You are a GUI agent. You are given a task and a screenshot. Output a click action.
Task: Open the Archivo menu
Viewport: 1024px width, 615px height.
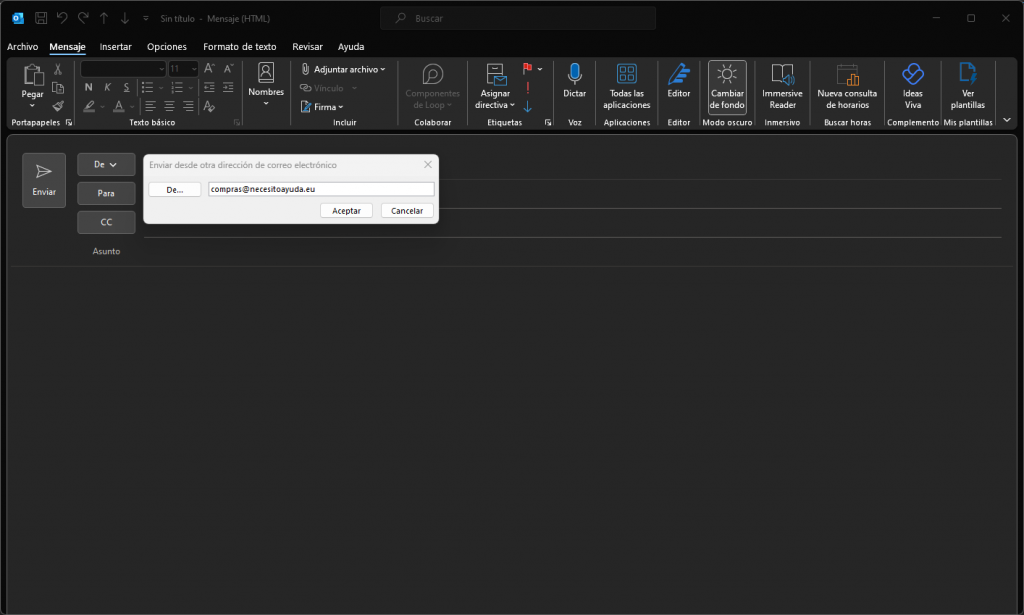[x=23, y=47]
